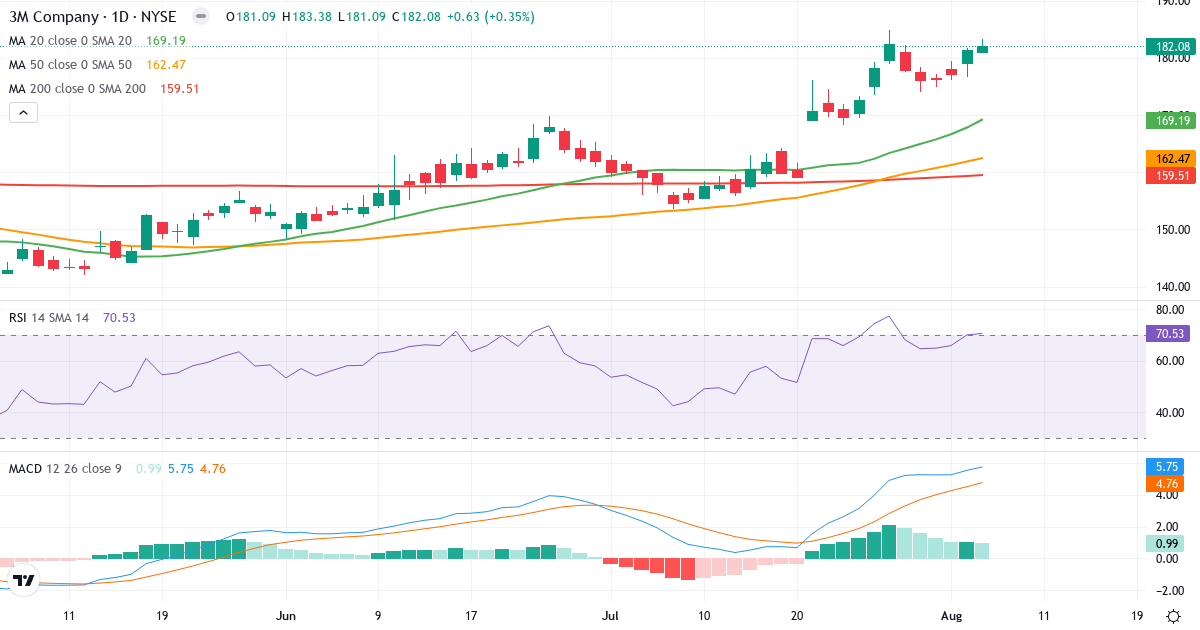Click the gray market status pill icon

(x=201, y=17)
